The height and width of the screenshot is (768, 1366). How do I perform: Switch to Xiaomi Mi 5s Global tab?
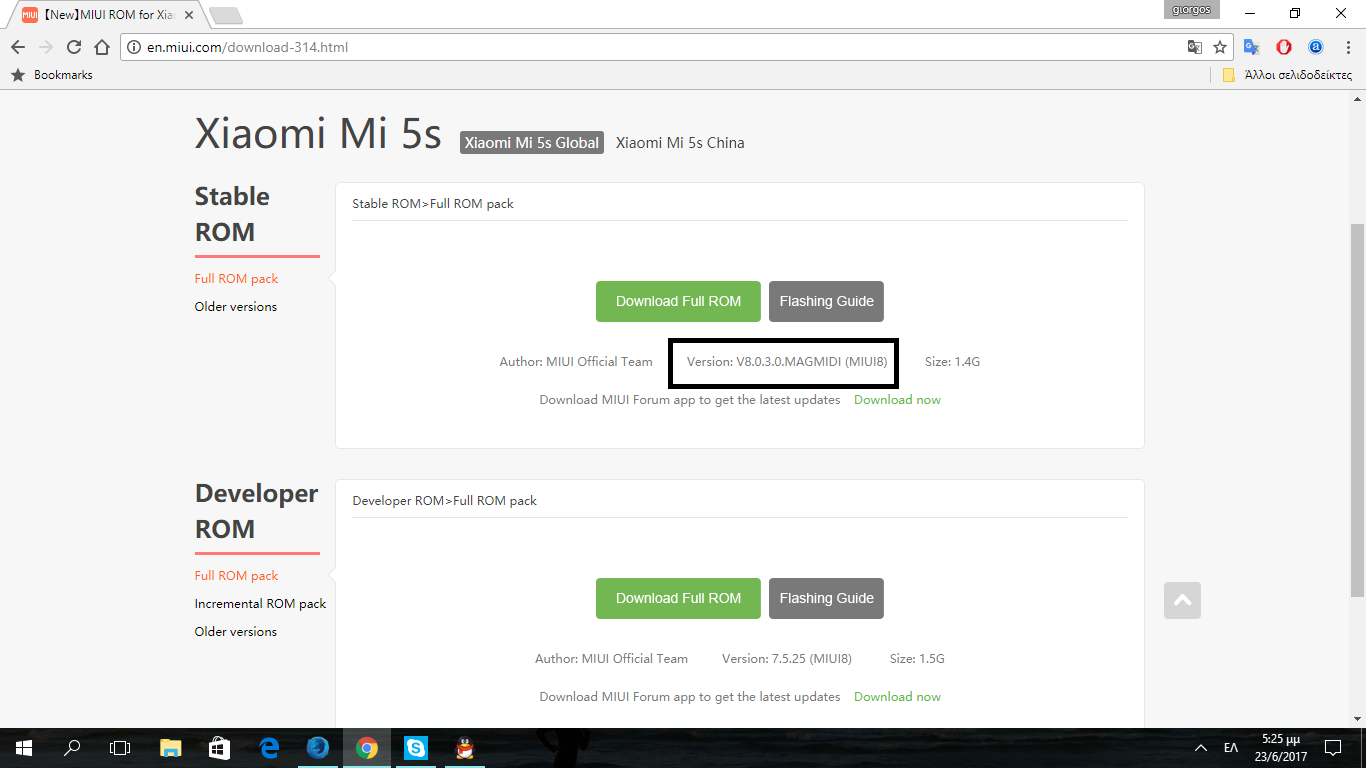click(x=532, y=143)
